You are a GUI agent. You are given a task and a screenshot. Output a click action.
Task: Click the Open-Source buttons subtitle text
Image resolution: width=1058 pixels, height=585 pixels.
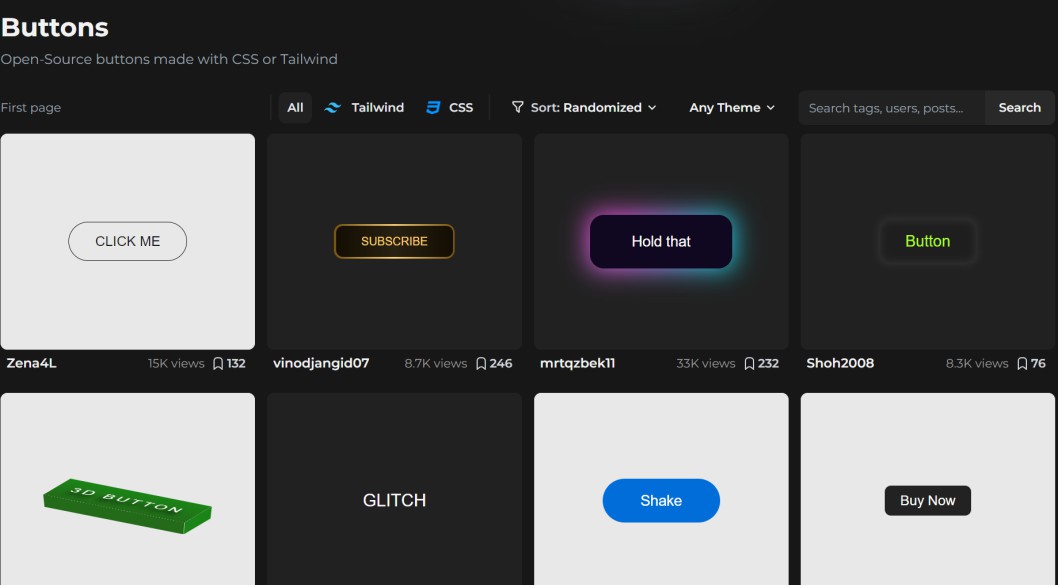click(169, 59)
